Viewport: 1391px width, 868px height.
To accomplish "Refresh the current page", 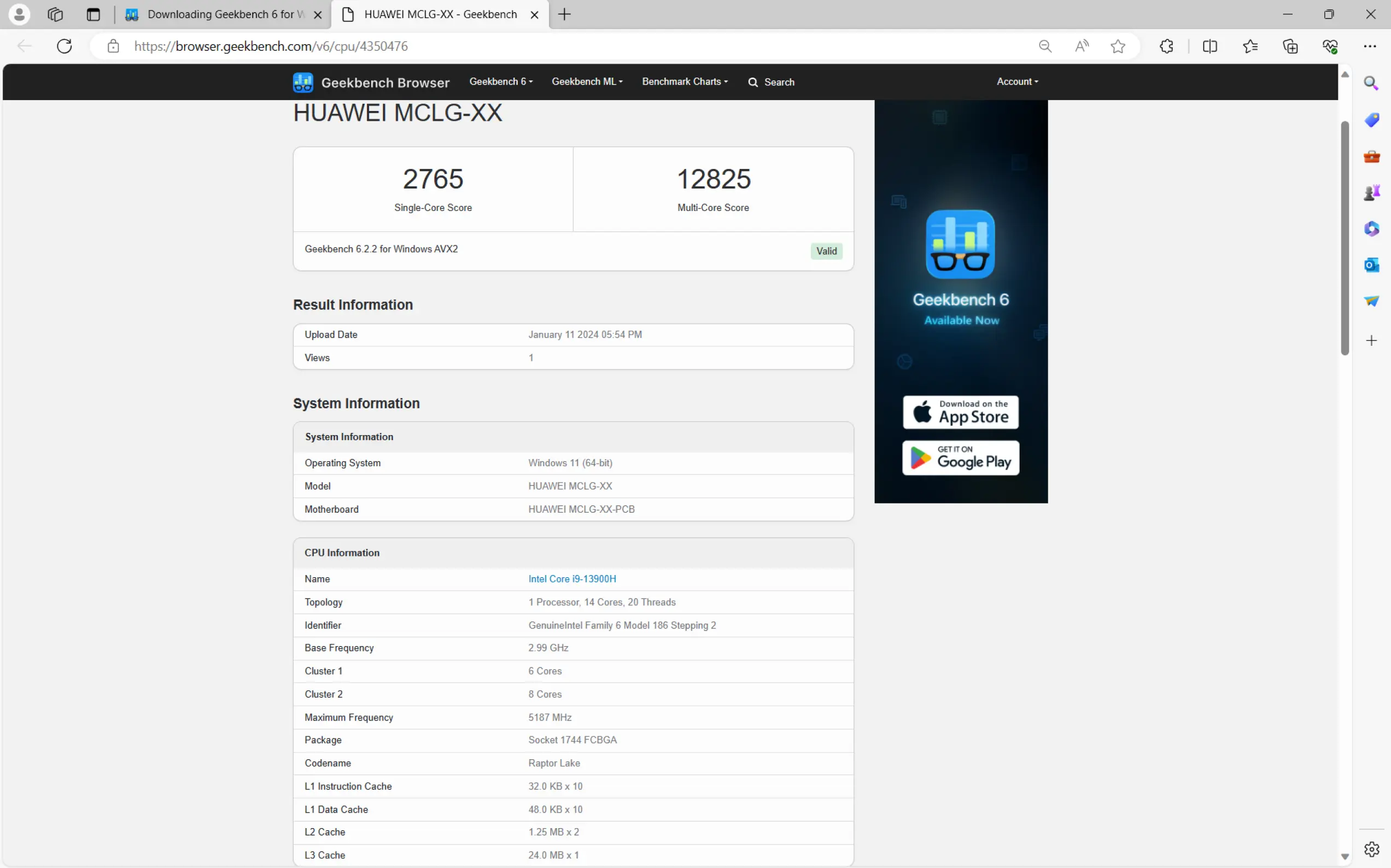I will 65,46.
